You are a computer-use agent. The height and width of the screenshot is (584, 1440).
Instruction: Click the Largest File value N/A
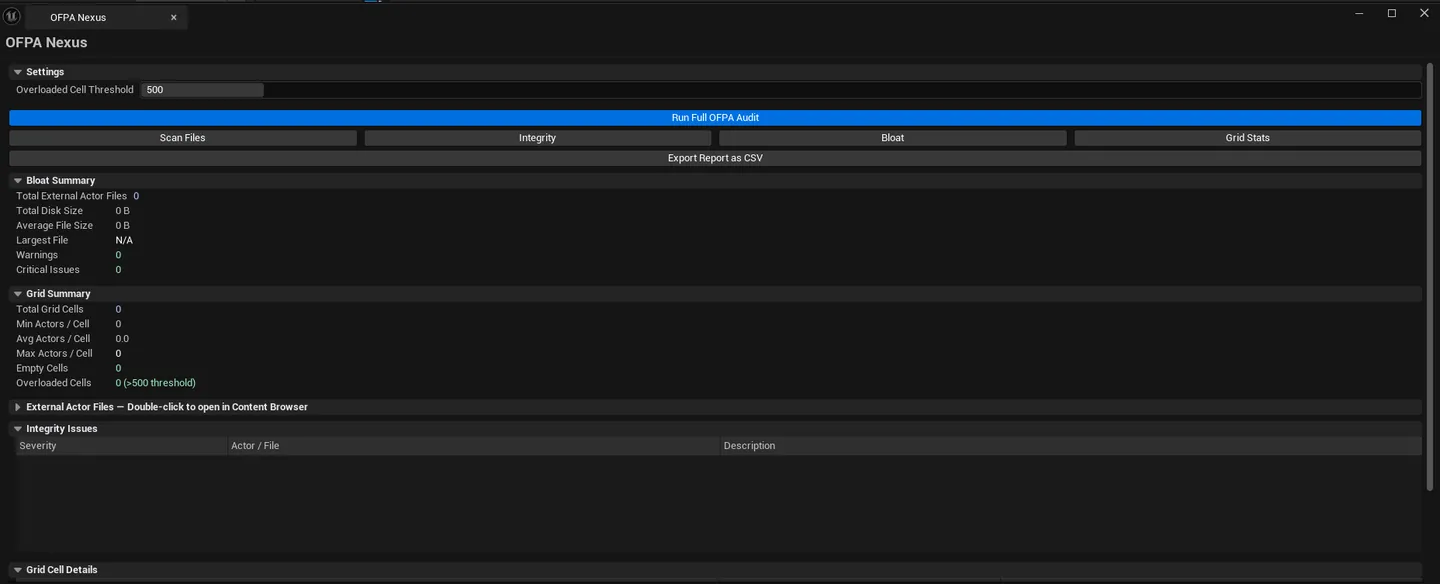point(124,241)
